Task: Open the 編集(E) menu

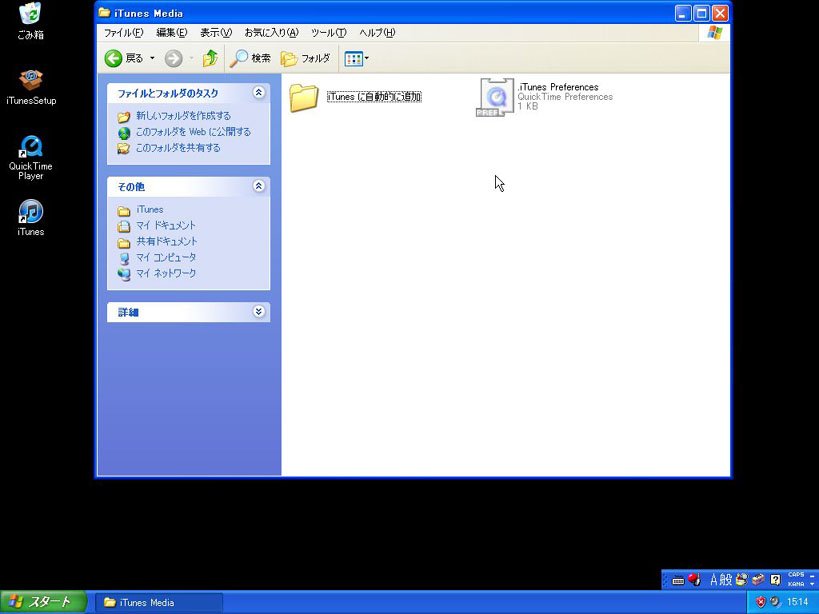Action: 171,32
